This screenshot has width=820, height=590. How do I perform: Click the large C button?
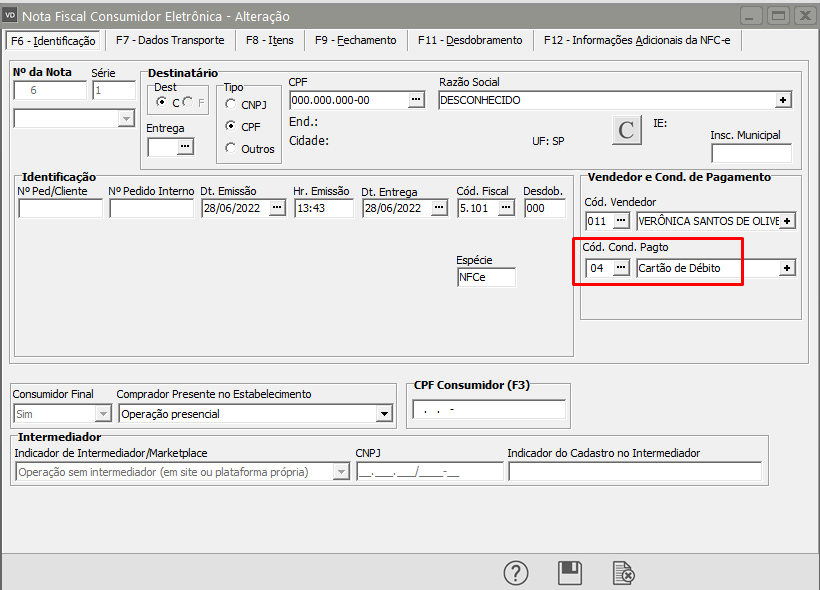626,131
